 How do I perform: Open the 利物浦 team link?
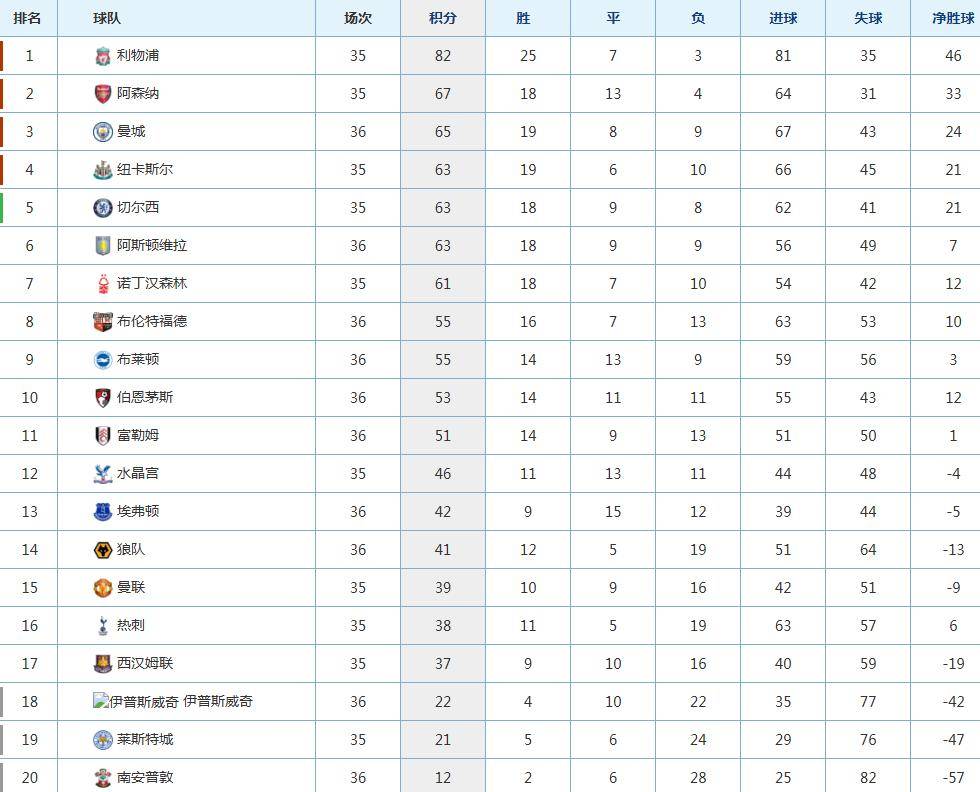138,56
